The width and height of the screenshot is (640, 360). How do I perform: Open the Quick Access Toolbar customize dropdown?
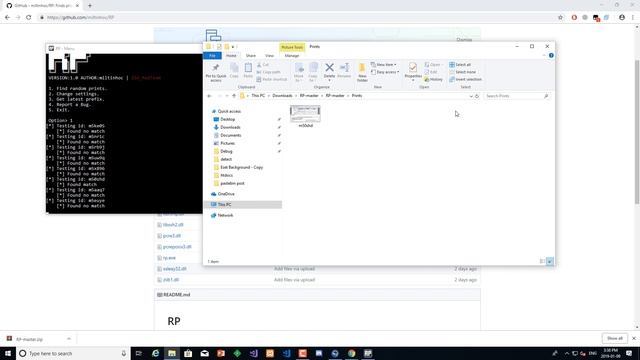[x=233, y=47]
